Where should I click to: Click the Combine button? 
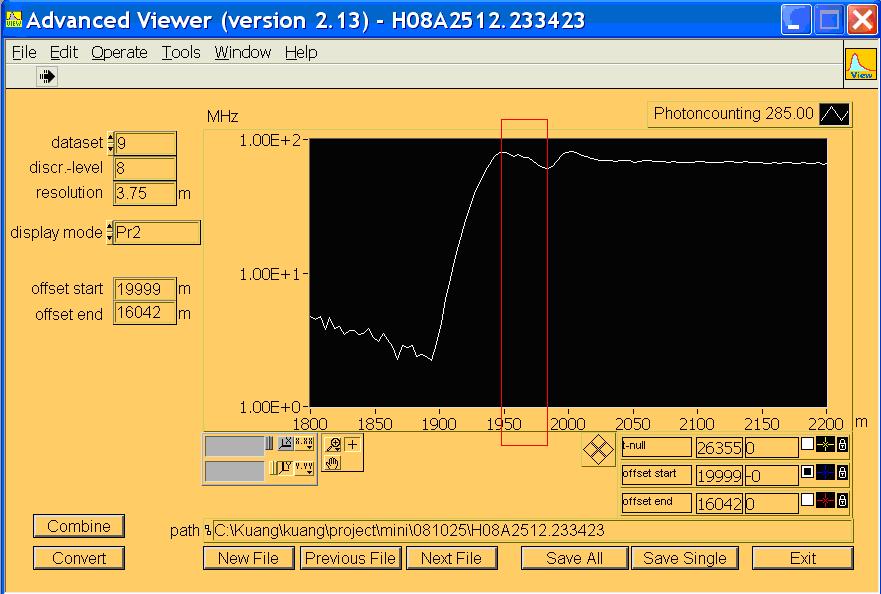[79, 526]
